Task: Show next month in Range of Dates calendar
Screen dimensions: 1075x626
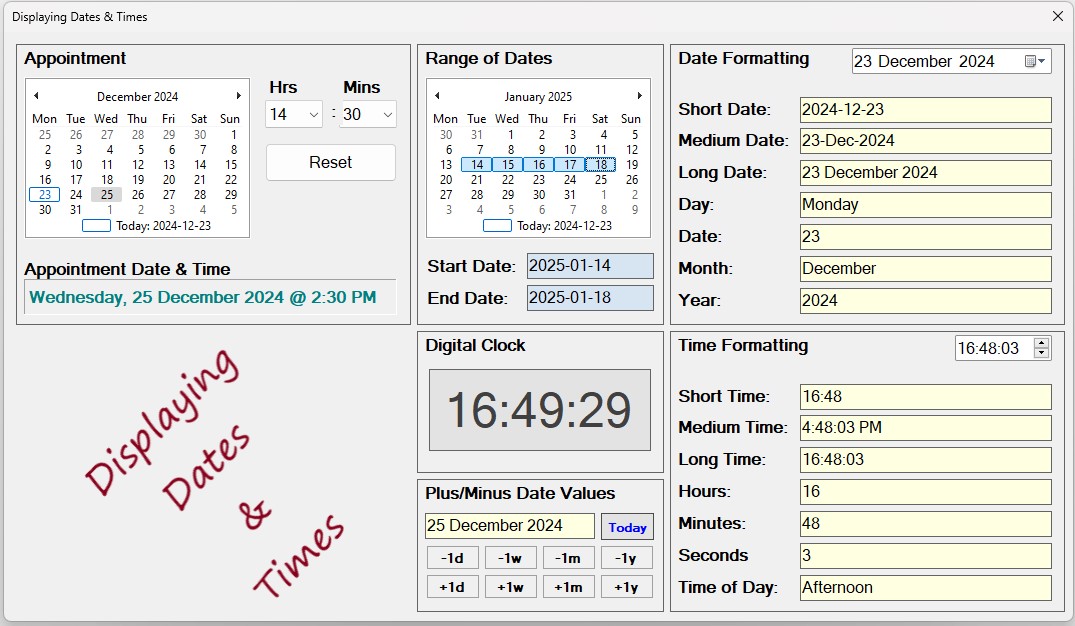Action: click(x=639, y=96)
